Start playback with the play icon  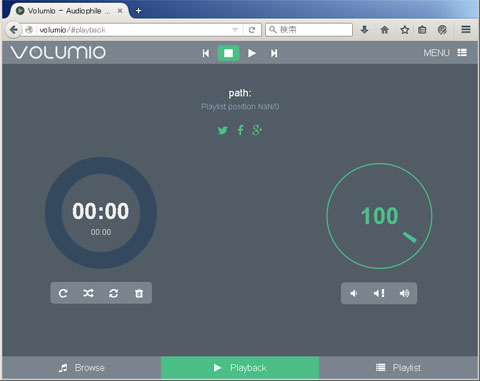[x=252, y=53]
